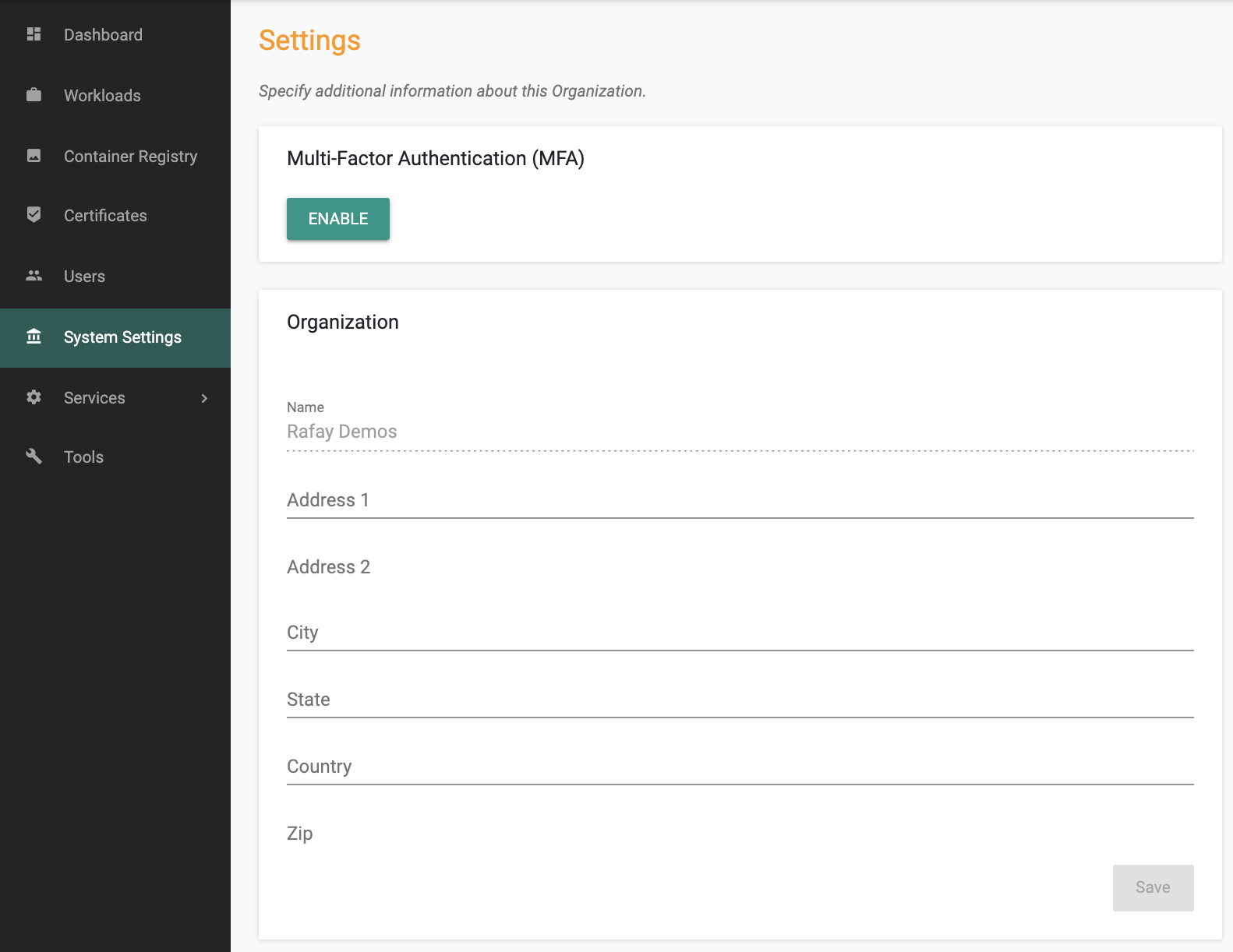Open the Users section
Screen dimensions: 1233x952
(x=115, y=276)
